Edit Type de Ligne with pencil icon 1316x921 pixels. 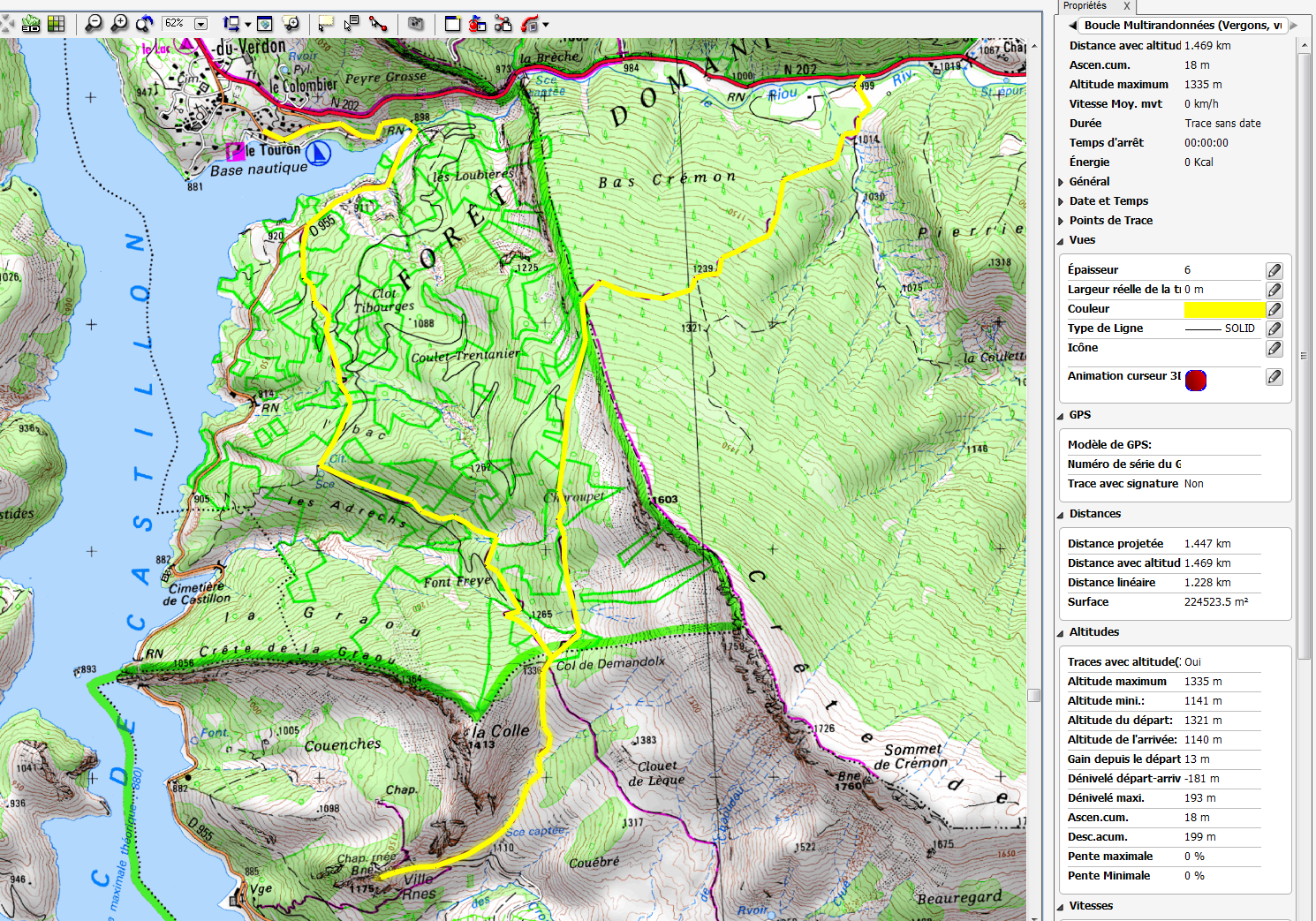click(x=1274, y=328)
